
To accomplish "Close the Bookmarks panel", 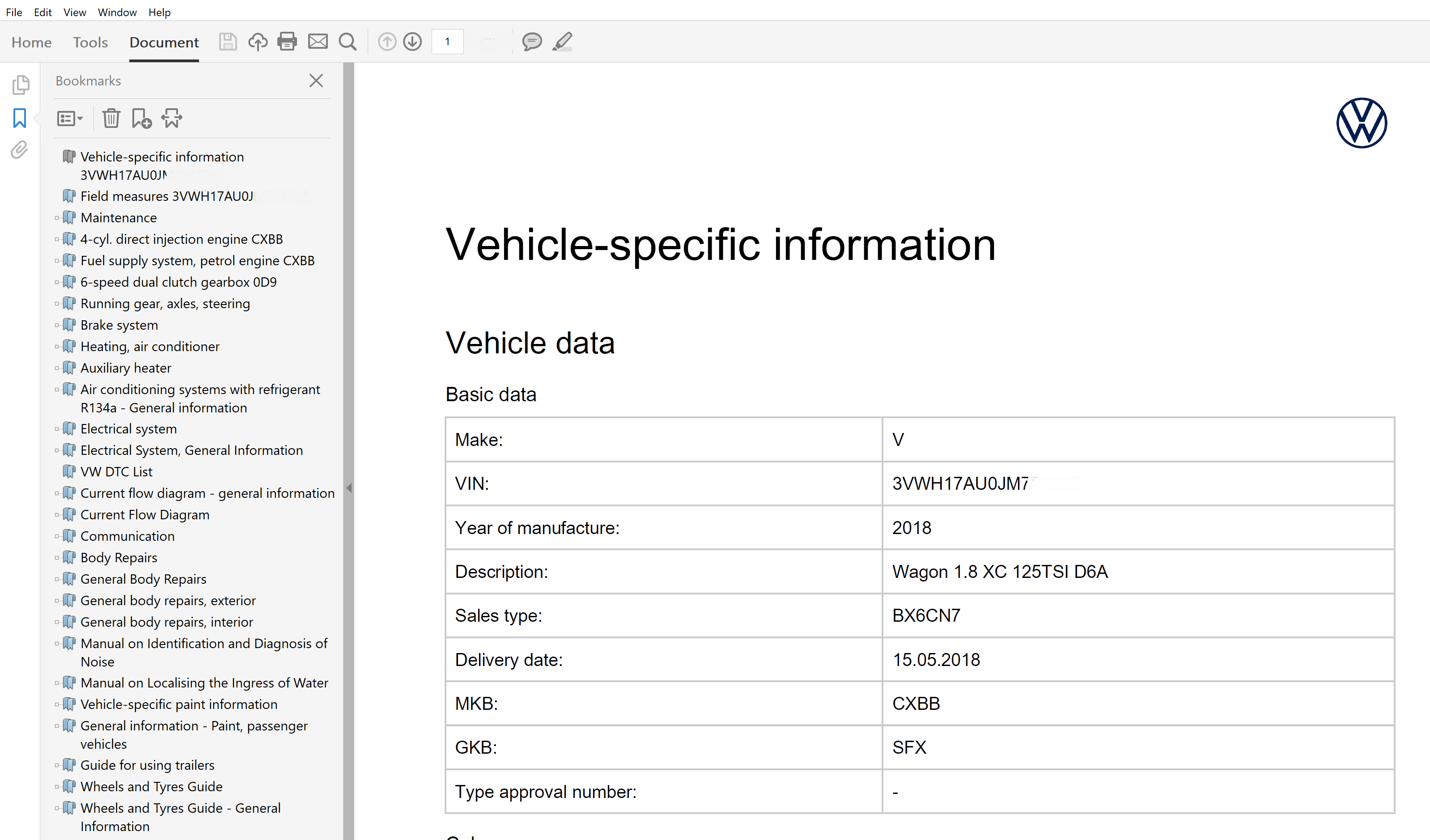I will [x=316, y=81].
